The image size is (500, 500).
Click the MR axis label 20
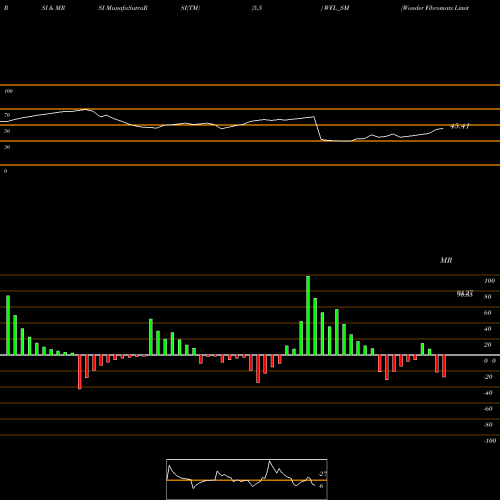[487, 345]
